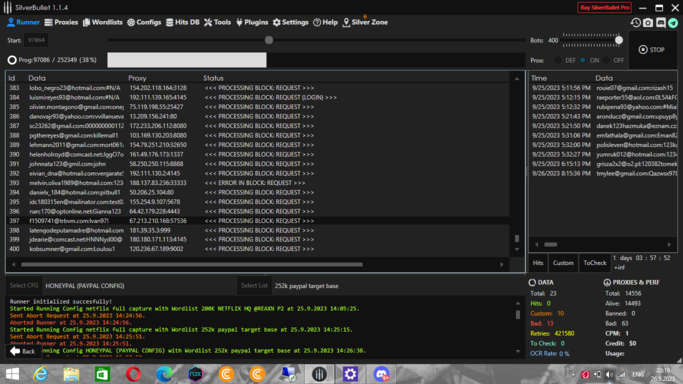Click the log panel scroll up arrow
Screen dimensions: 683x384
[x=518, y=303]
